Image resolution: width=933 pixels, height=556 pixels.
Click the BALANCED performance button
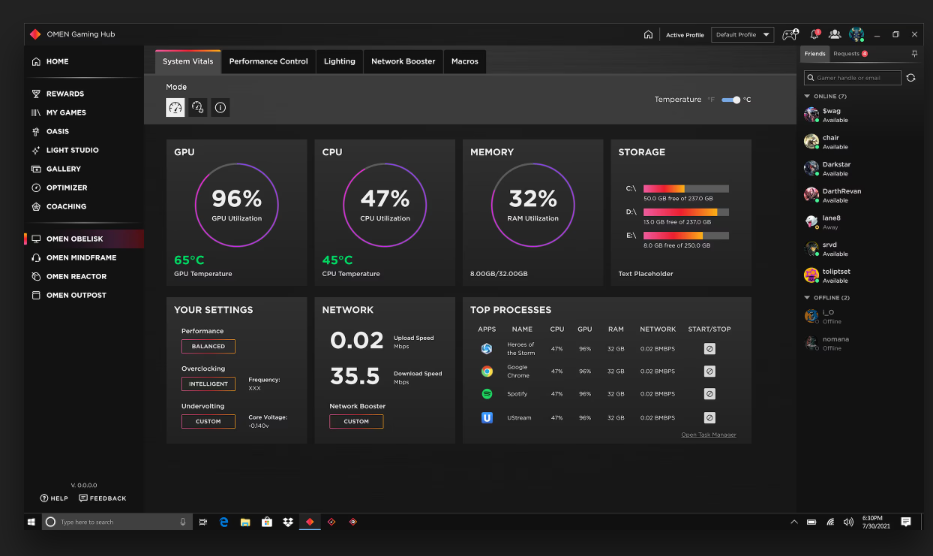tap(208, 346)
